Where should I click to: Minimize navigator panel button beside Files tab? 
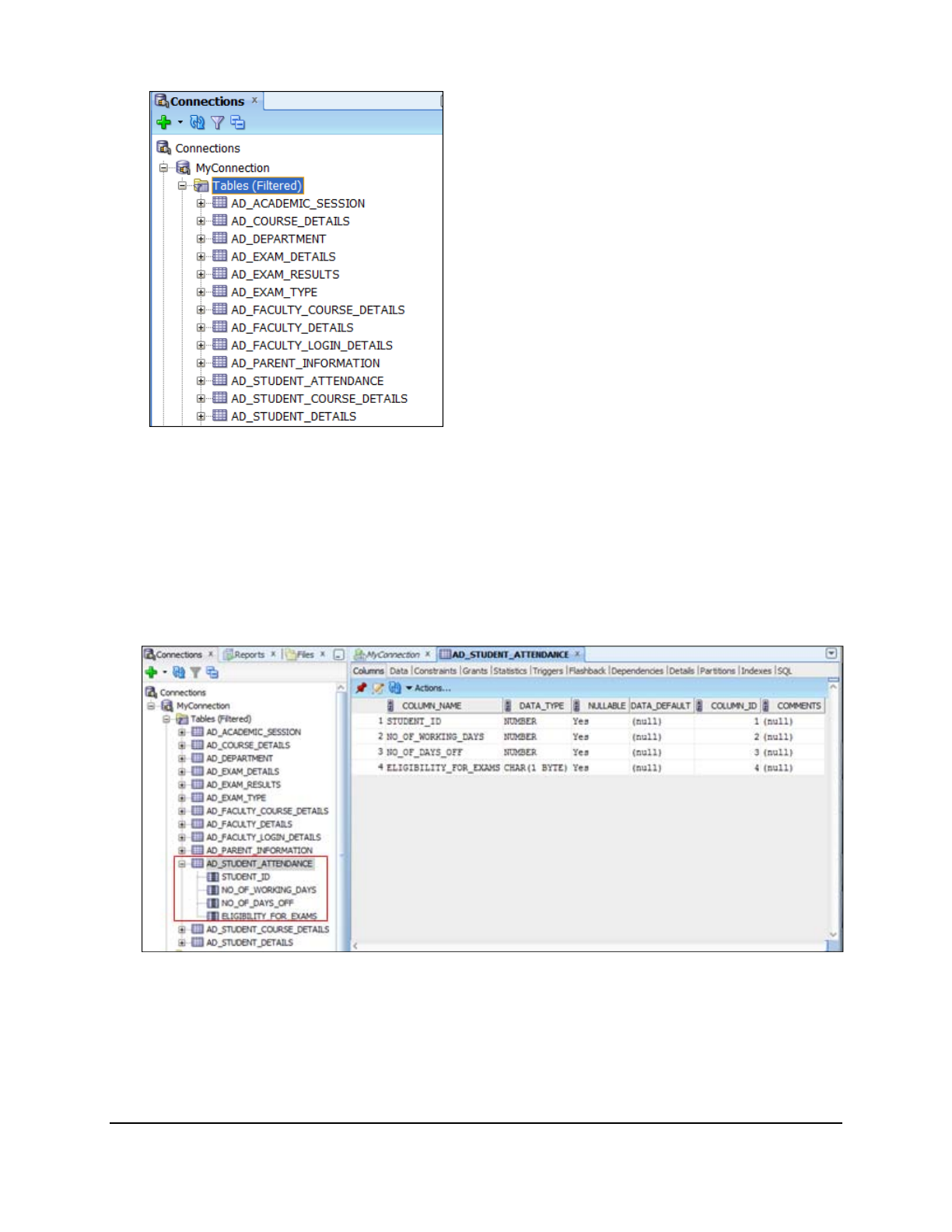(x=339, y=655)
